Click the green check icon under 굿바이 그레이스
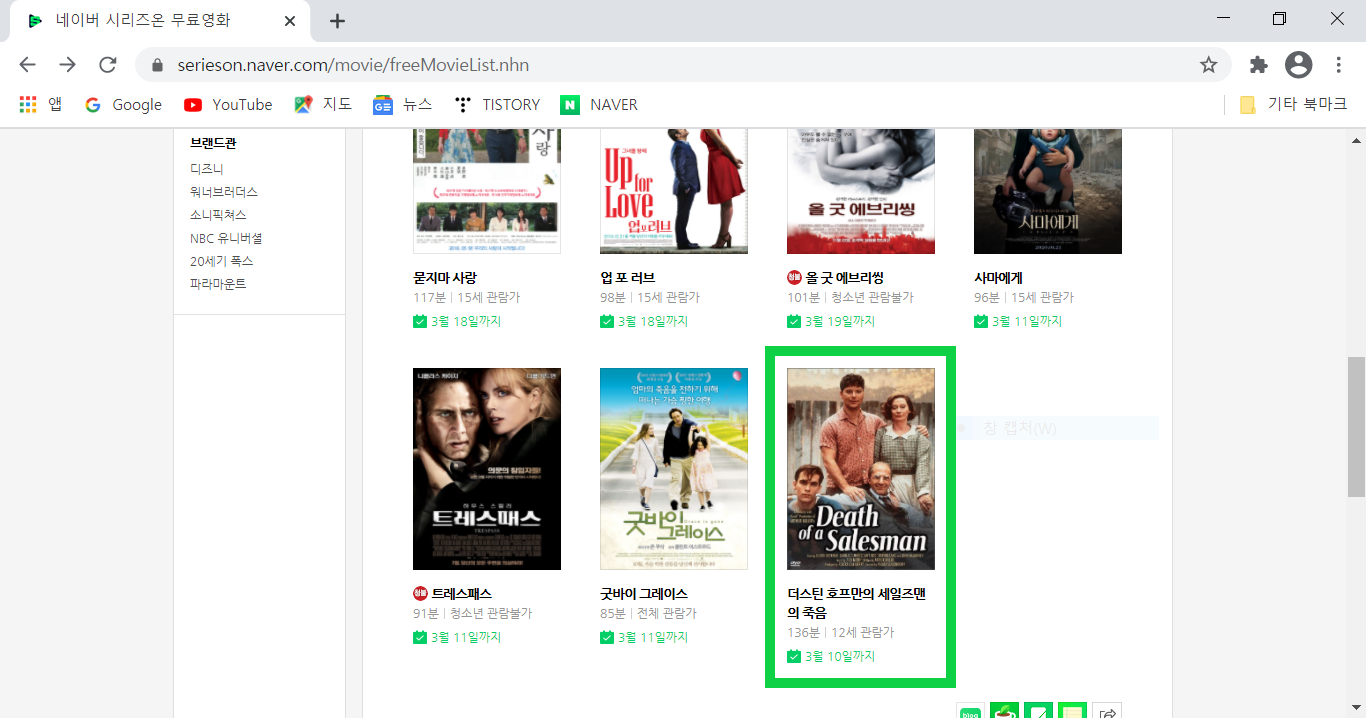The height and width of the screenshot is (718, 1366). tap(607, 637)
